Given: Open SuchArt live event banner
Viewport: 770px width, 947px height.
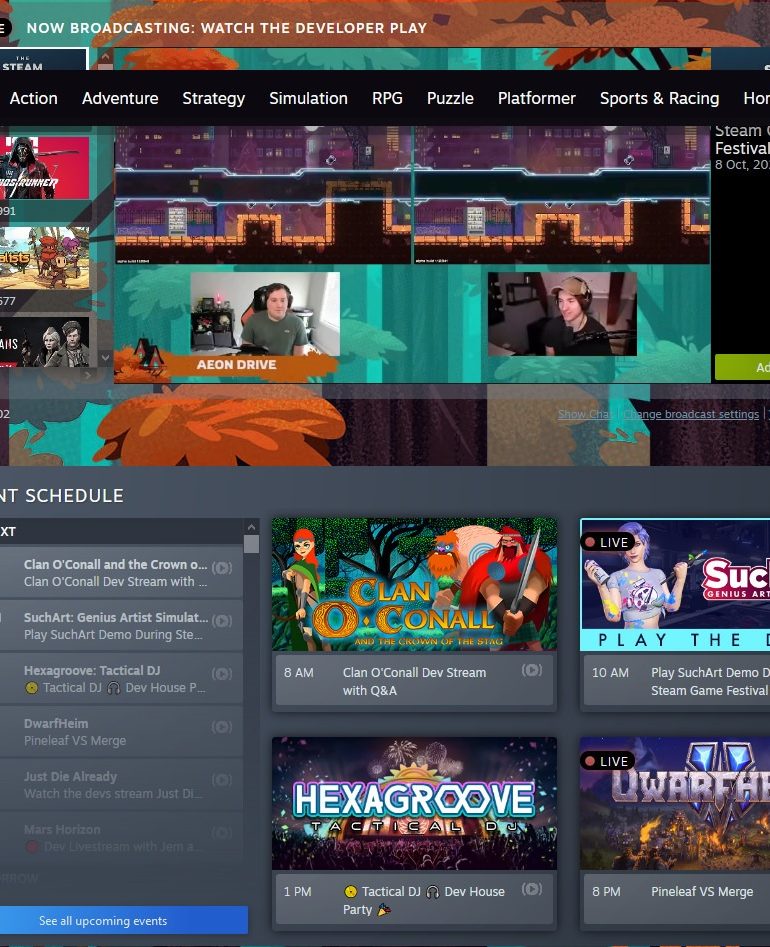Looking at the screenshot, I should click(x=675, y=585).
